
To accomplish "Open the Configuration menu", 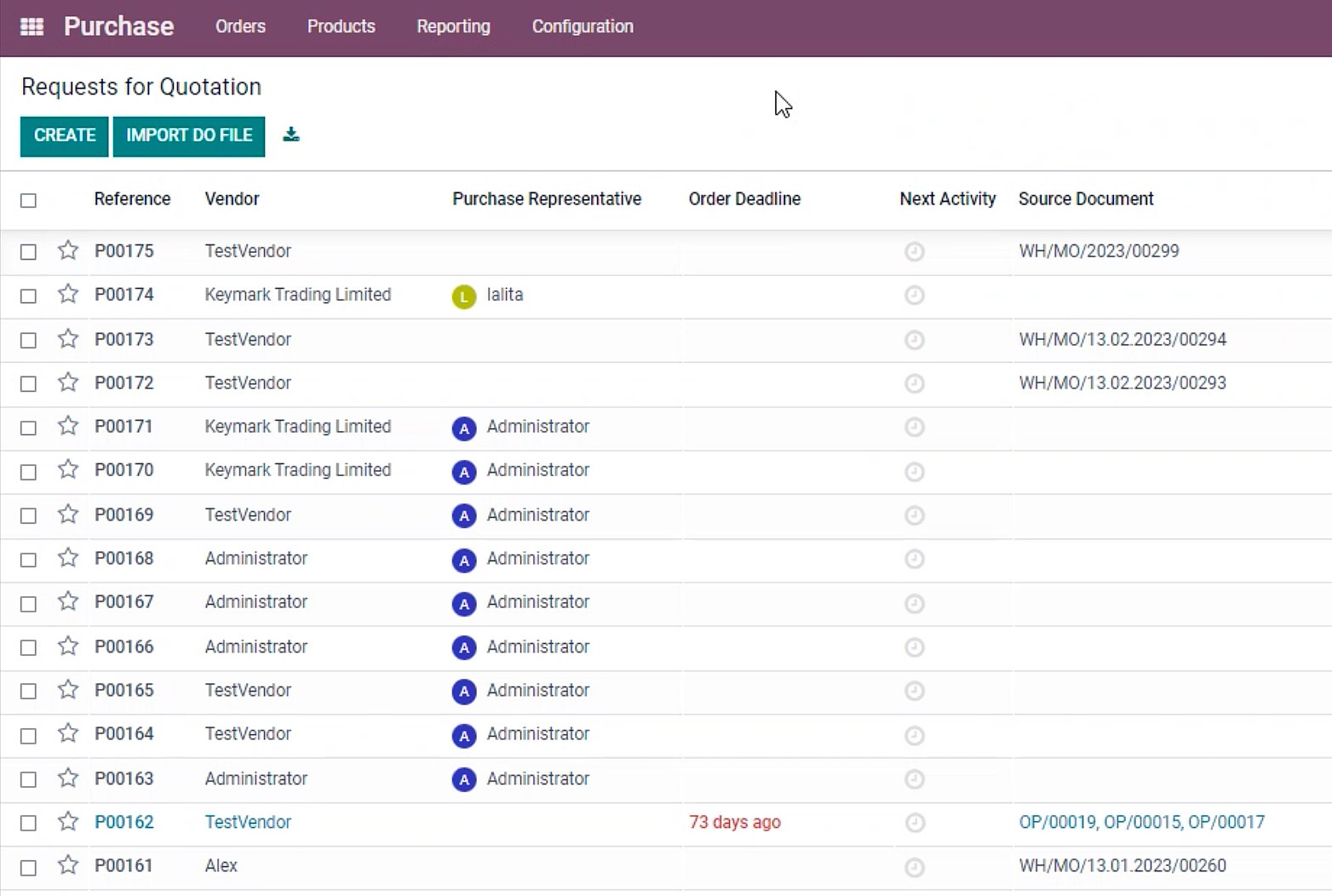I will (583, 26).
